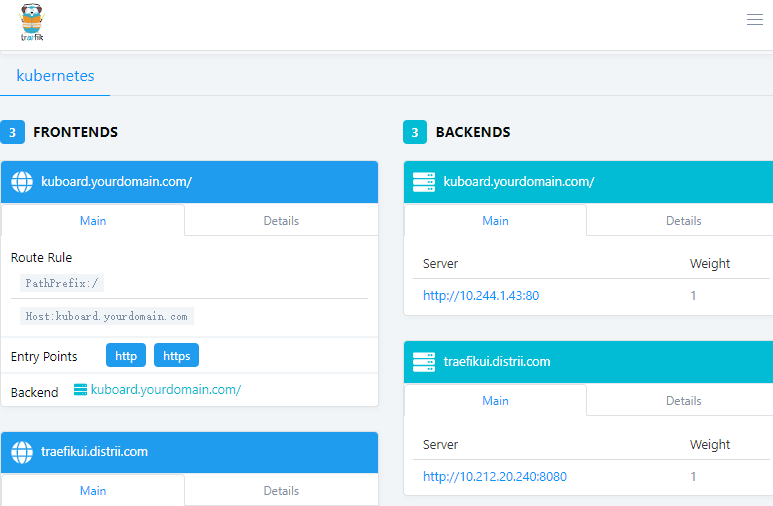The height and width of the screenshot is (506, 773).
Task: Open server link http://10.212.20.240:8080
Action: click(494, 476)
